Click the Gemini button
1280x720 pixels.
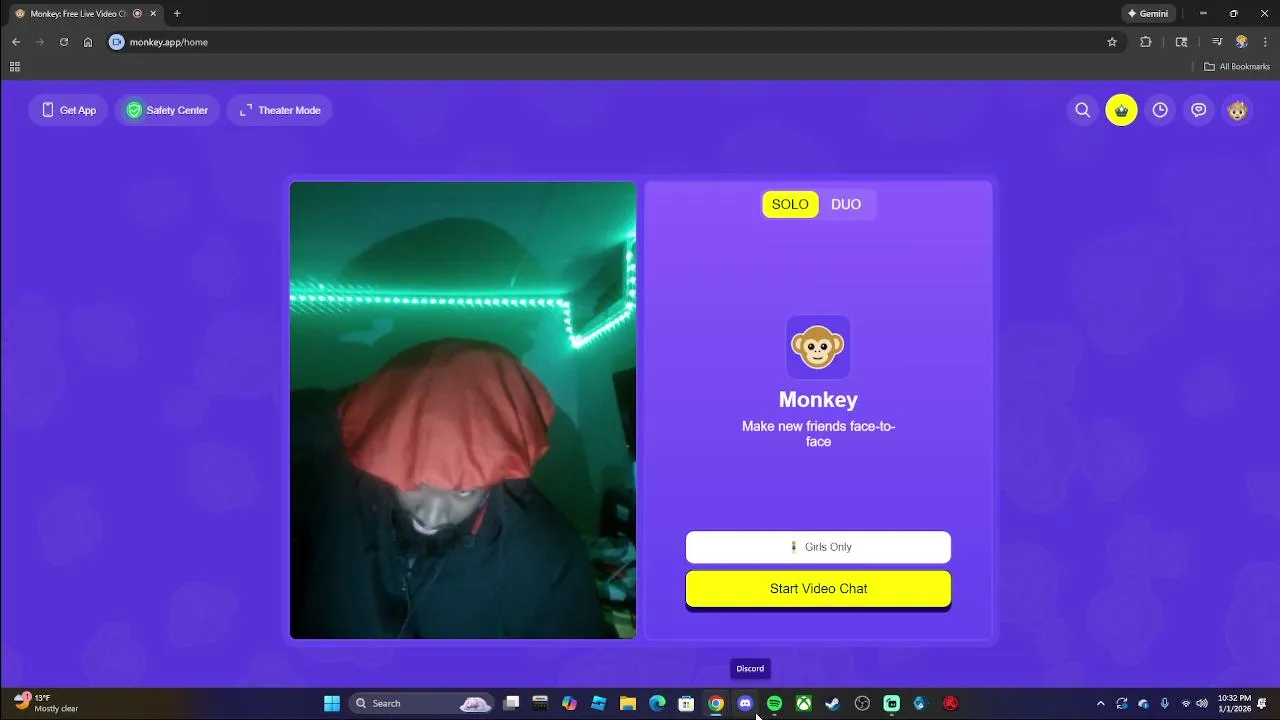pos(1147,14)
